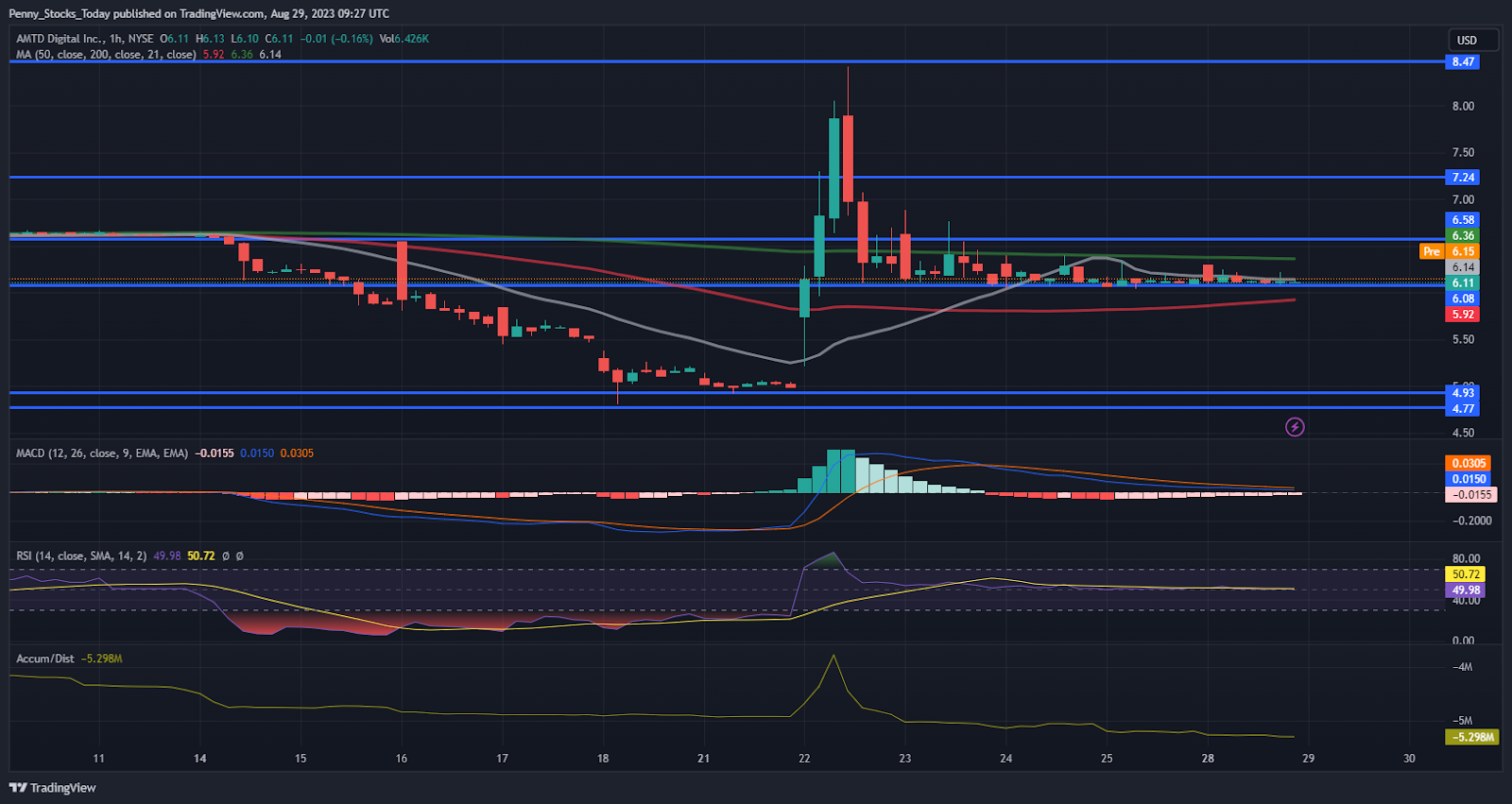Click the purple 49.98 RSI axis label
The image size is (1512, 804).
(x=1466, y=590)
